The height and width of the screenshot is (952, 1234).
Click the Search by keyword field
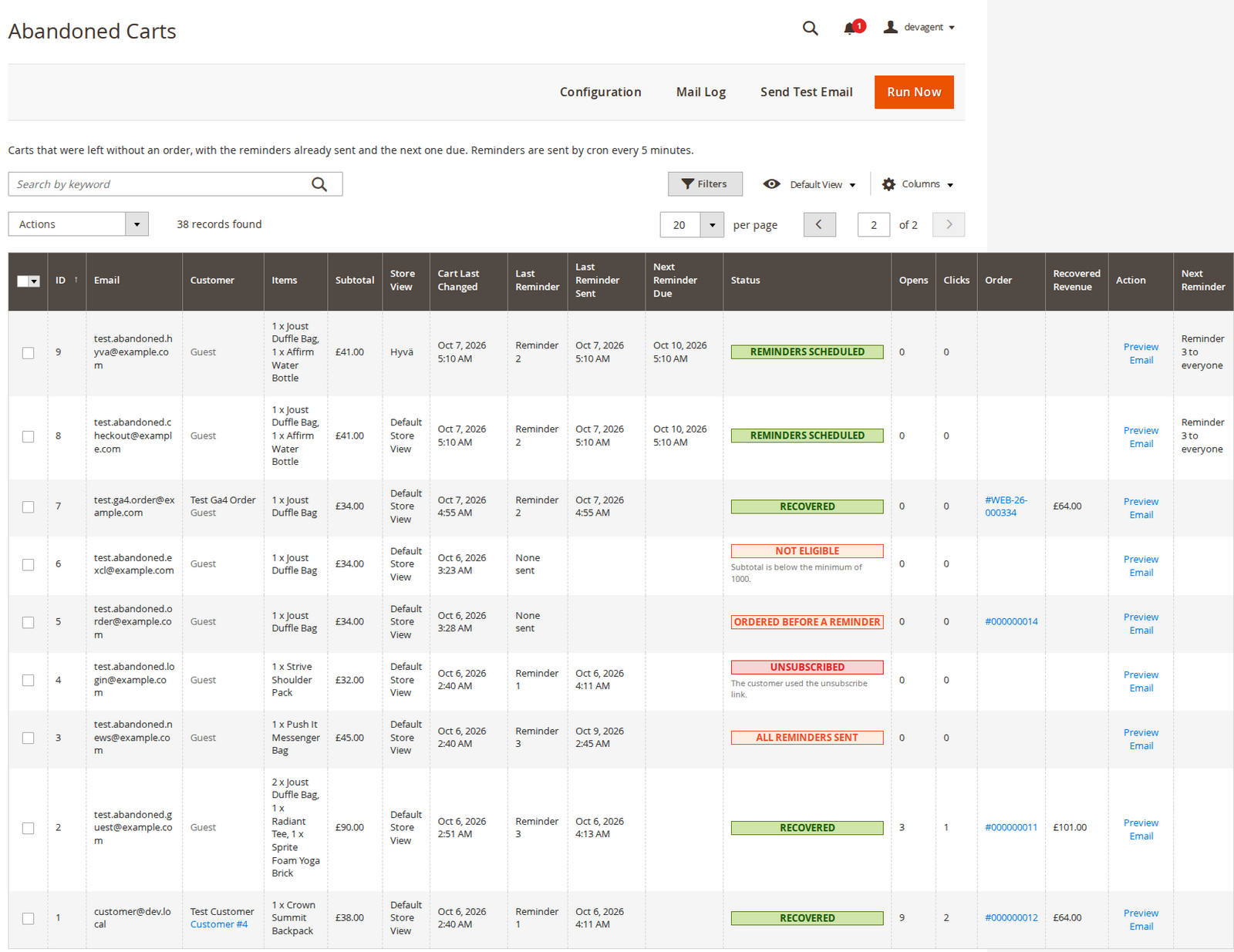coord(175,184)
